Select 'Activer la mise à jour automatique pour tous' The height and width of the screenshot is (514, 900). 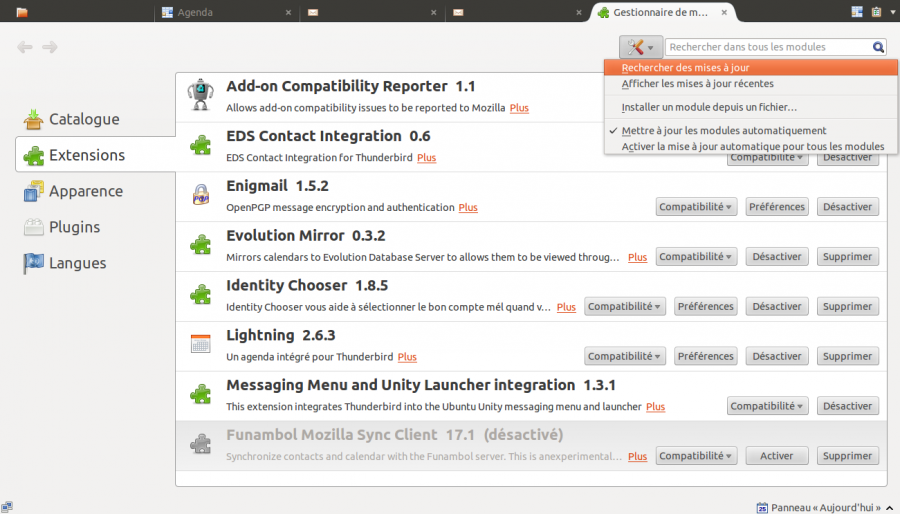tap(751, 147)
